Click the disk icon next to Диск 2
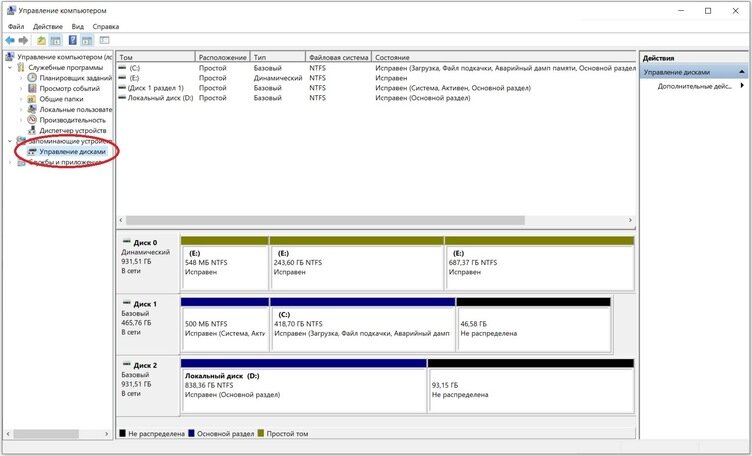Screen dimensions: 752x456 point(127,365)
